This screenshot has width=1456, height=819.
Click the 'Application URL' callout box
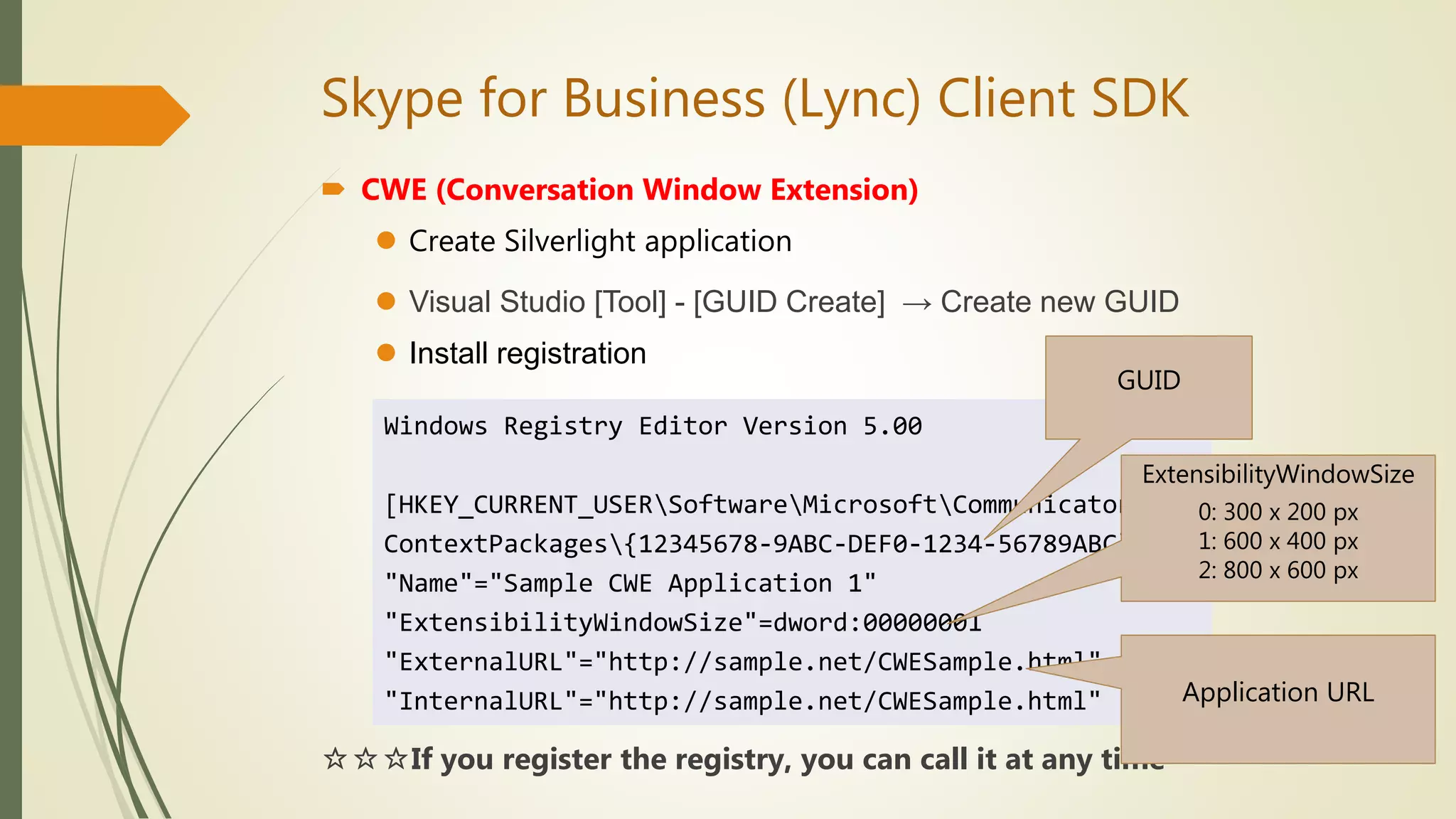coord(1278,699)
